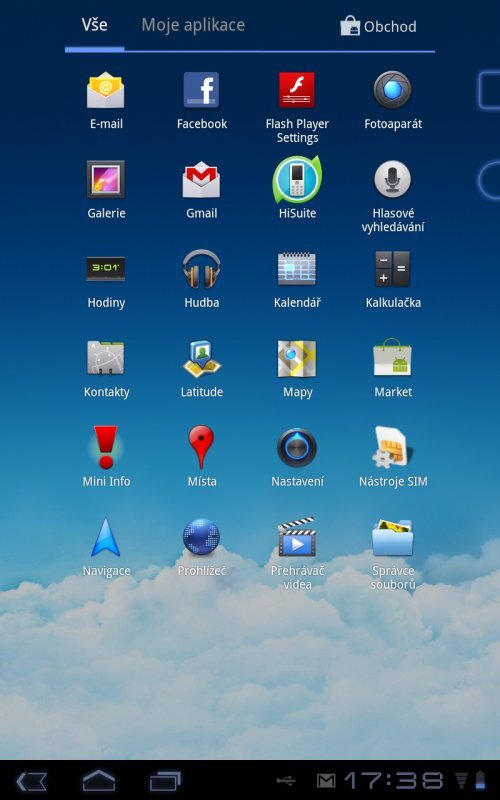500x800 pixels.
Task: Open the Hodiny clock app
Action: coord(106,268)
